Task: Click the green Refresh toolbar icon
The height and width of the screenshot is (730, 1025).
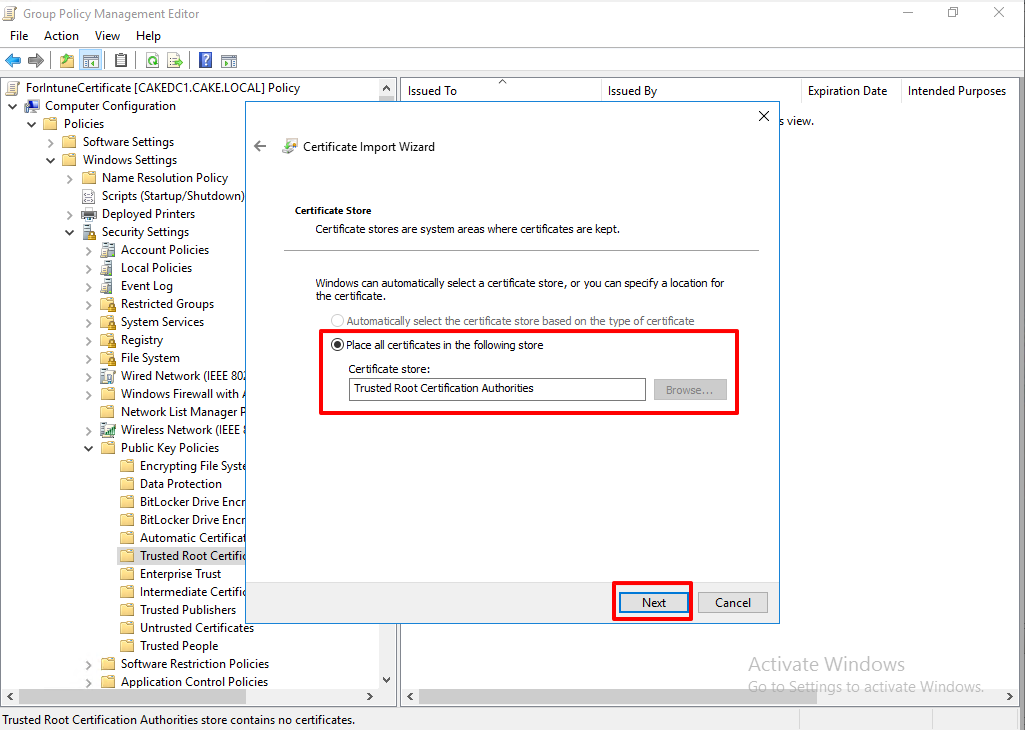Action: click(152, 61)
